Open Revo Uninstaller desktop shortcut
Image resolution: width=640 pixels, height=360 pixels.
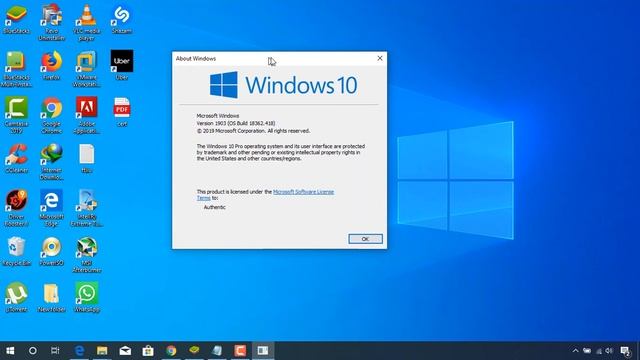tap(51, 22)
